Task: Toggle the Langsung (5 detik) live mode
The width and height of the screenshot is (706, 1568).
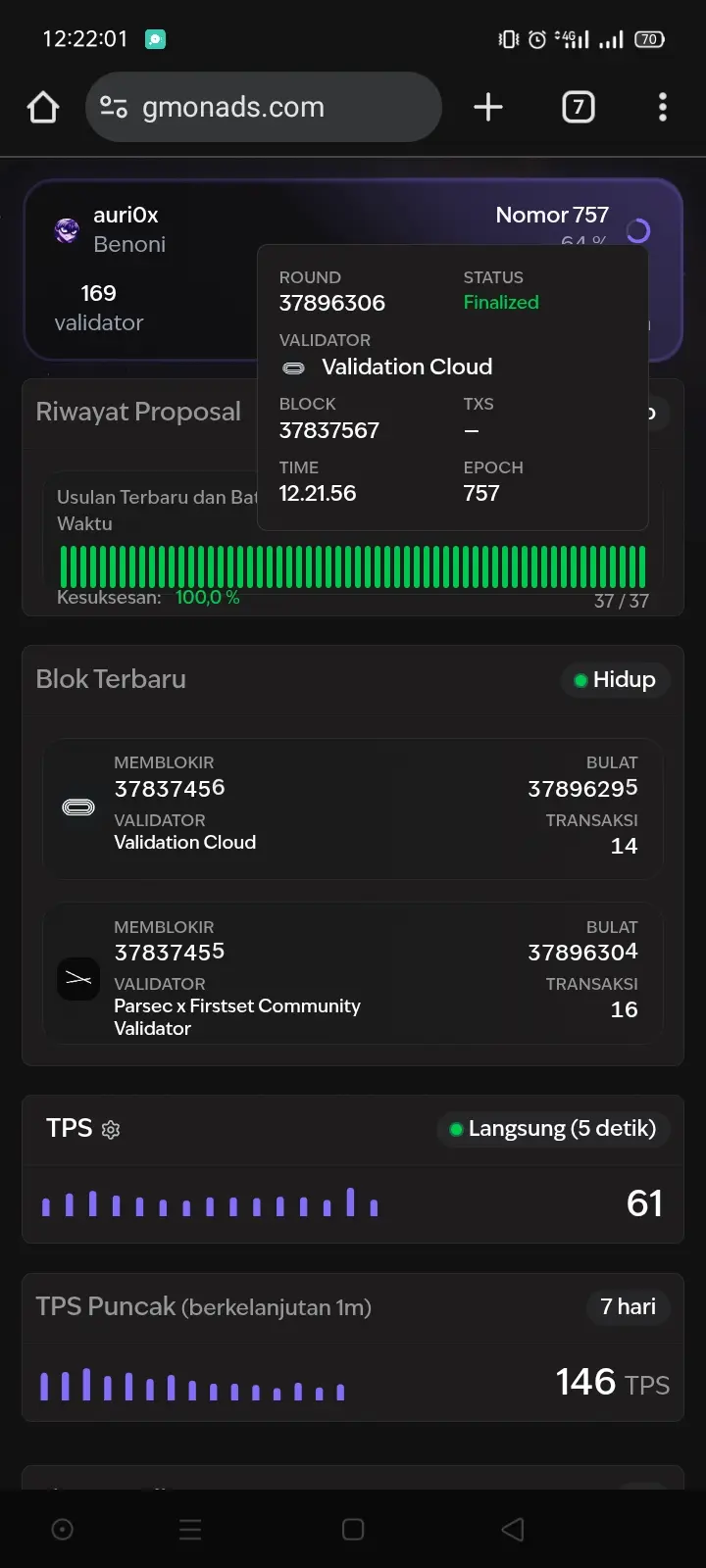Action: tap(553, 1129)
